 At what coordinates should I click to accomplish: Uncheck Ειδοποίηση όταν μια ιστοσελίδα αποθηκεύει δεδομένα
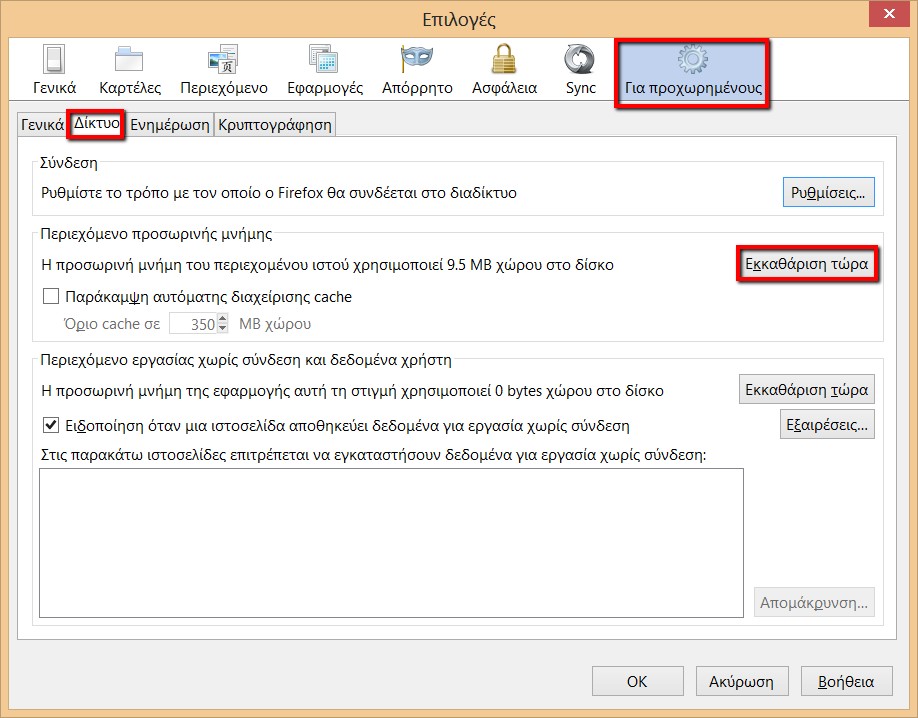click(51, 425)
